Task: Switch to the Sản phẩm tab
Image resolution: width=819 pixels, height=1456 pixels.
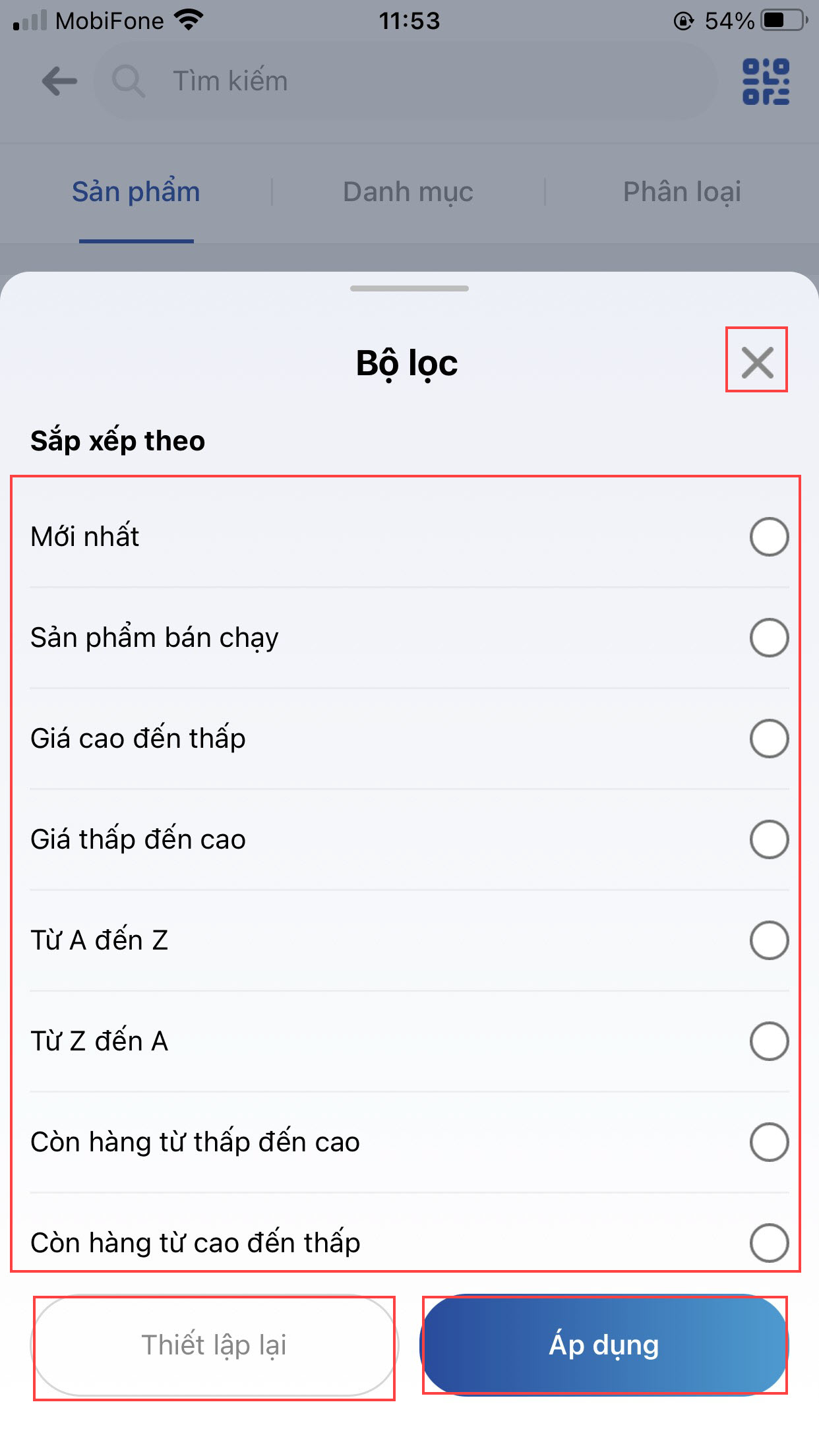Action: 136,192
